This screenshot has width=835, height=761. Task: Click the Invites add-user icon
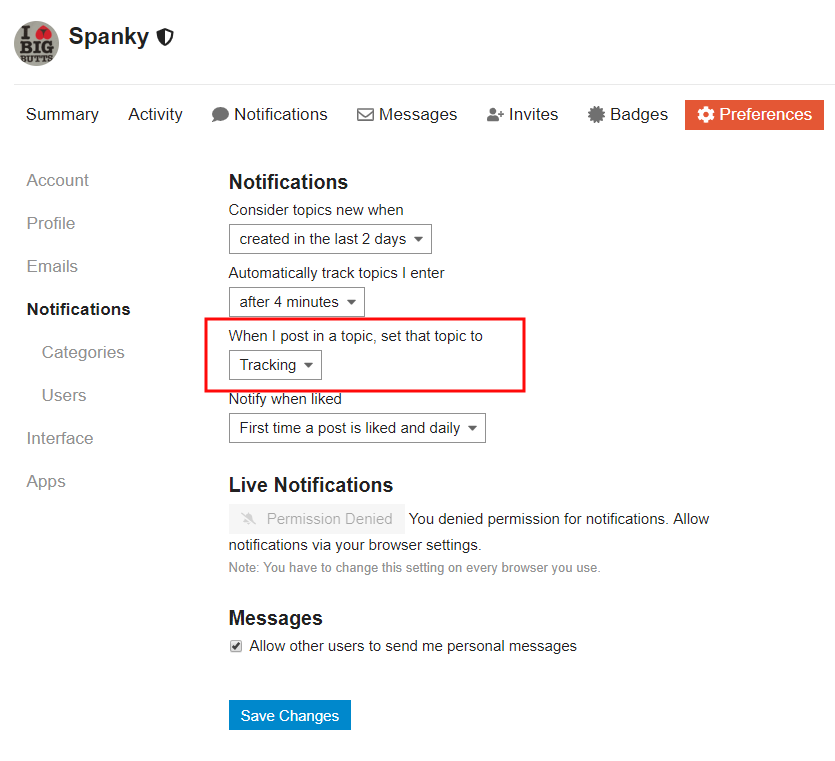coord(495,115)
